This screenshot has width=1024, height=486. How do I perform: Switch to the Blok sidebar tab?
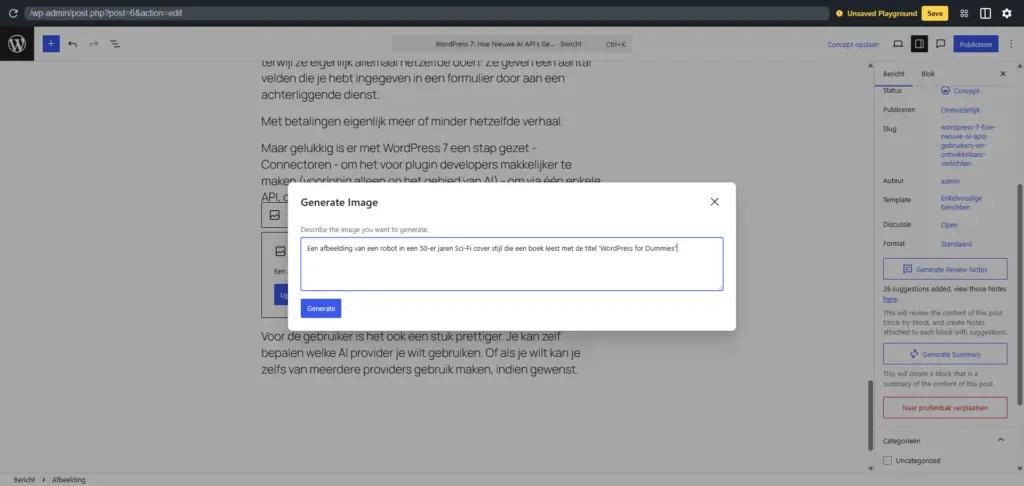pos(928,74)
